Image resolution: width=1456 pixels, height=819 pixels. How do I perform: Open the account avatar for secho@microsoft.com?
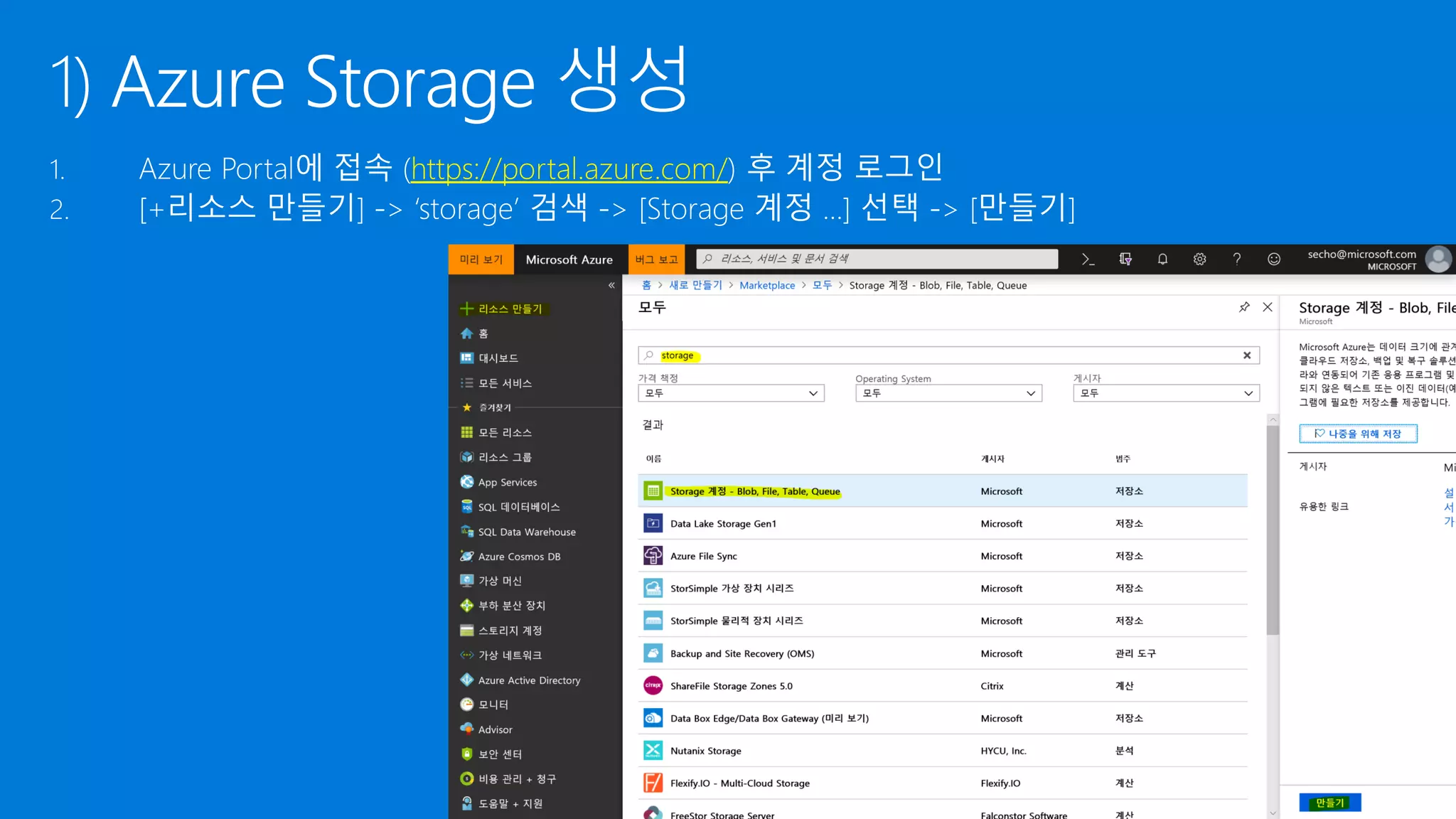pyautogui.click(x=1438, y=259)
